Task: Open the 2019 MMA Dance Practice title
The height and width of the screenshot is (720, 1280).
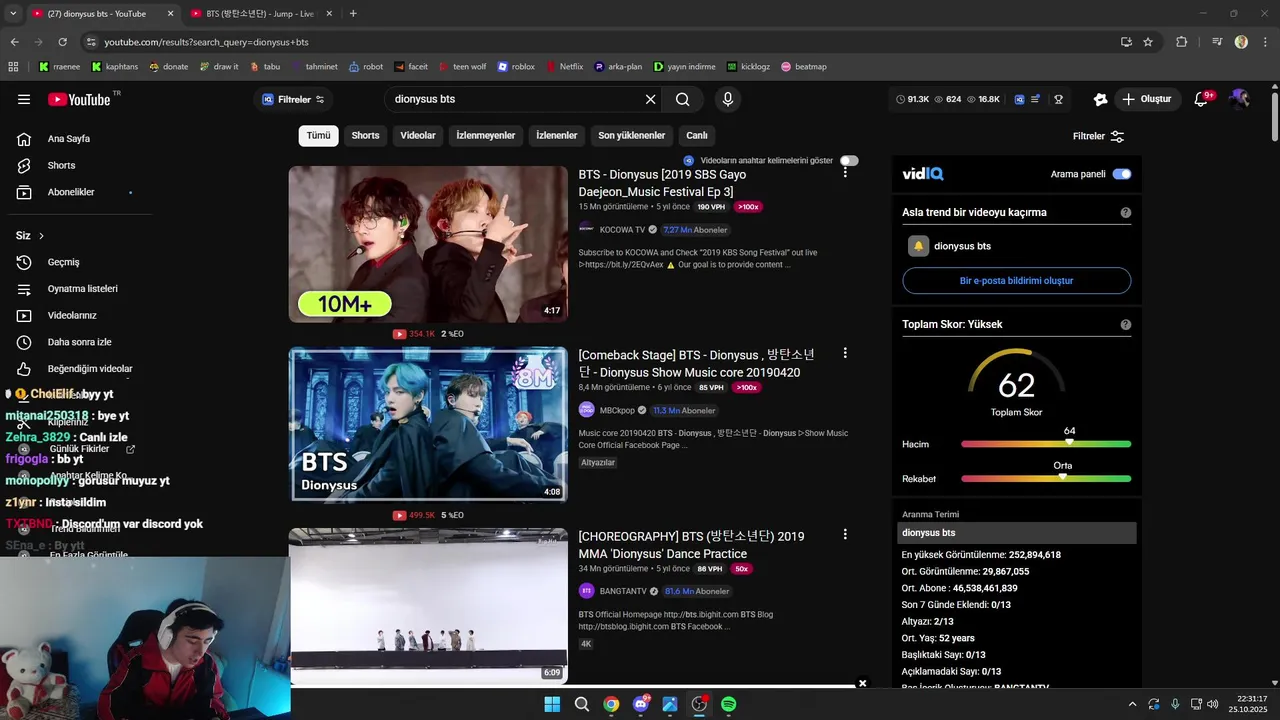Action: pyautogui.click(x=691, y=545)
